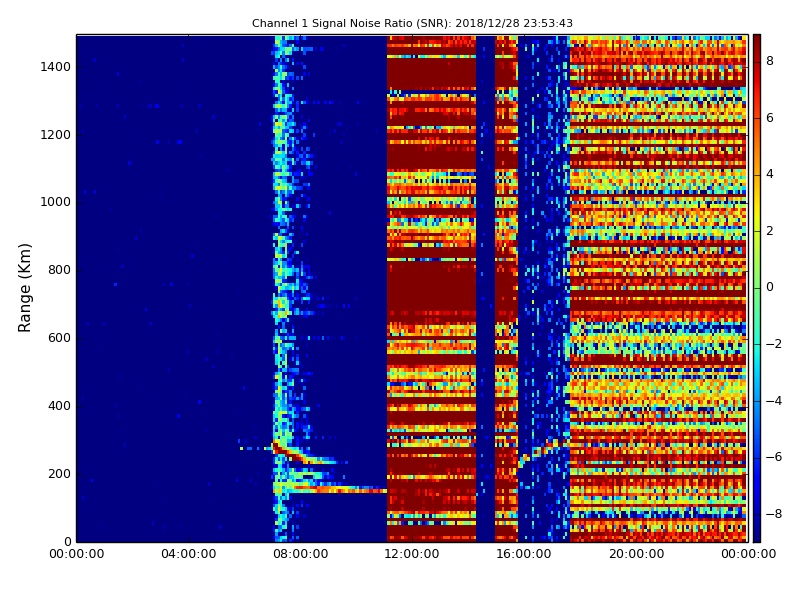Viewport: 800px width, 600px height.
Task: Click the colorbar label 2
Action: point(770,231)
